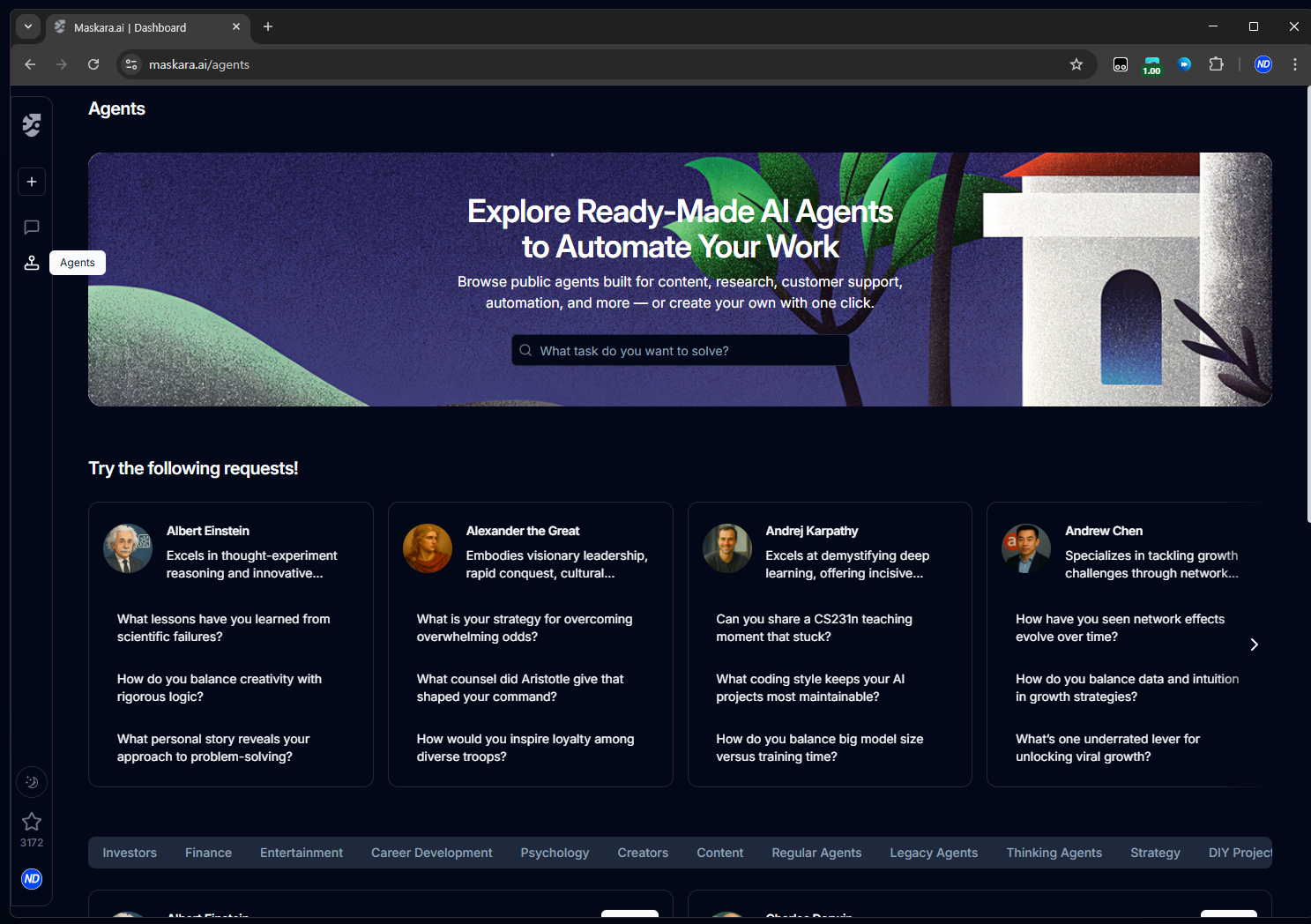Image resolution: width=1311 pixels, height=924 pixels.
Task: Show next suggested agents with arrow
Action: click(1254, 645)
